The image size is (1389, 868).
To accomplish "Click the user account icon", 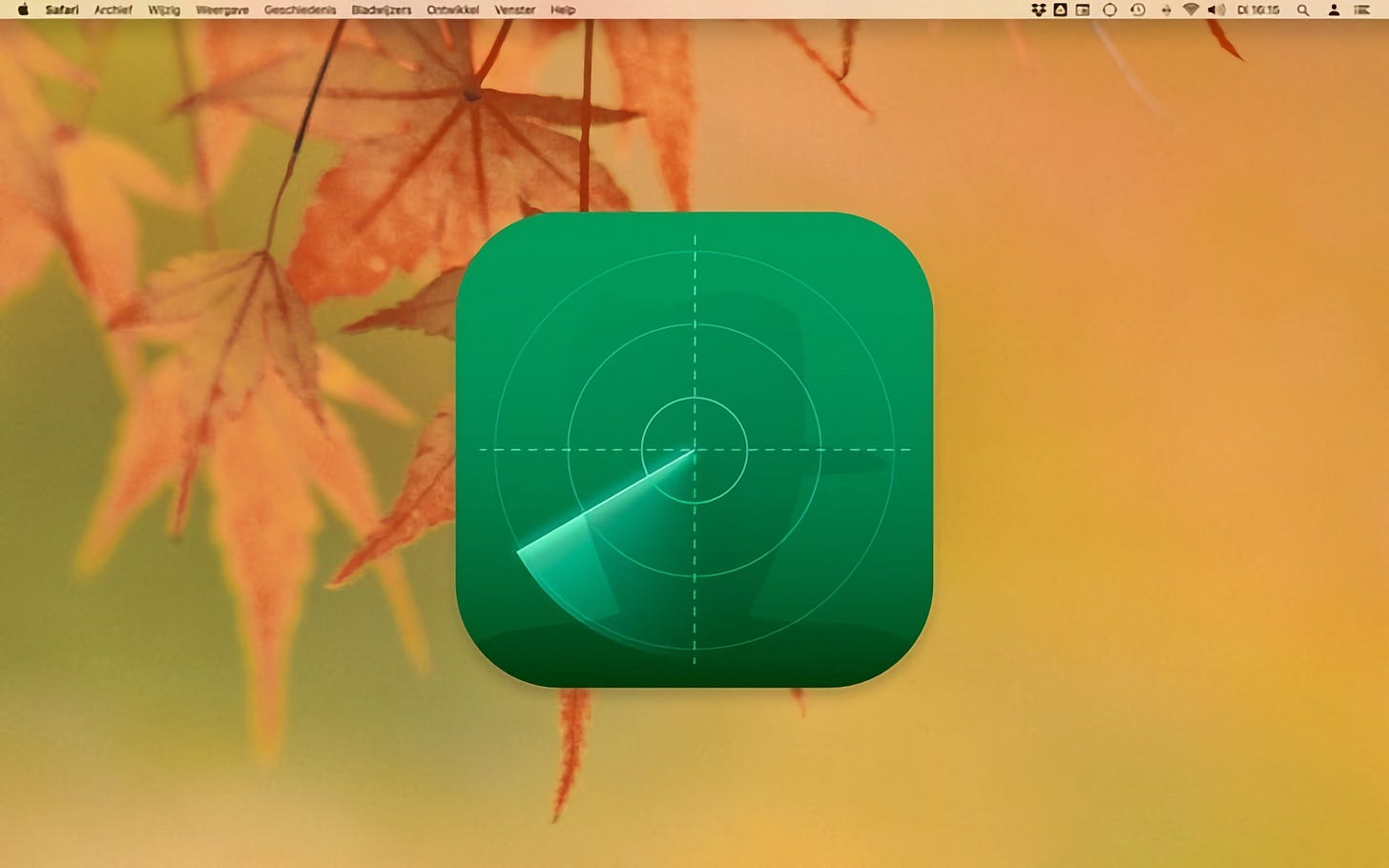I will point(1334,10).
